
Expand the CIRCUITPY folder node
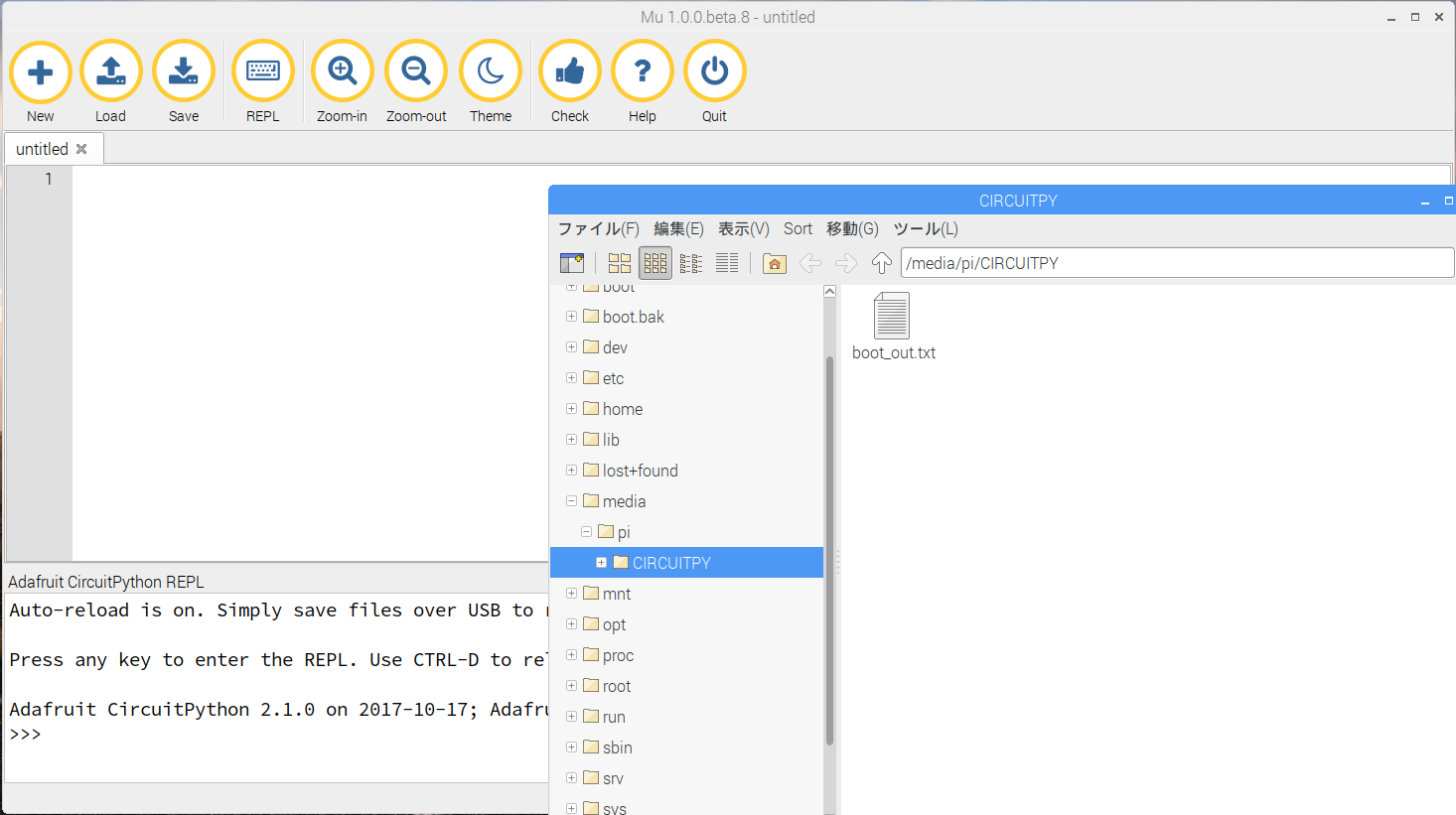tap(601, 562)
